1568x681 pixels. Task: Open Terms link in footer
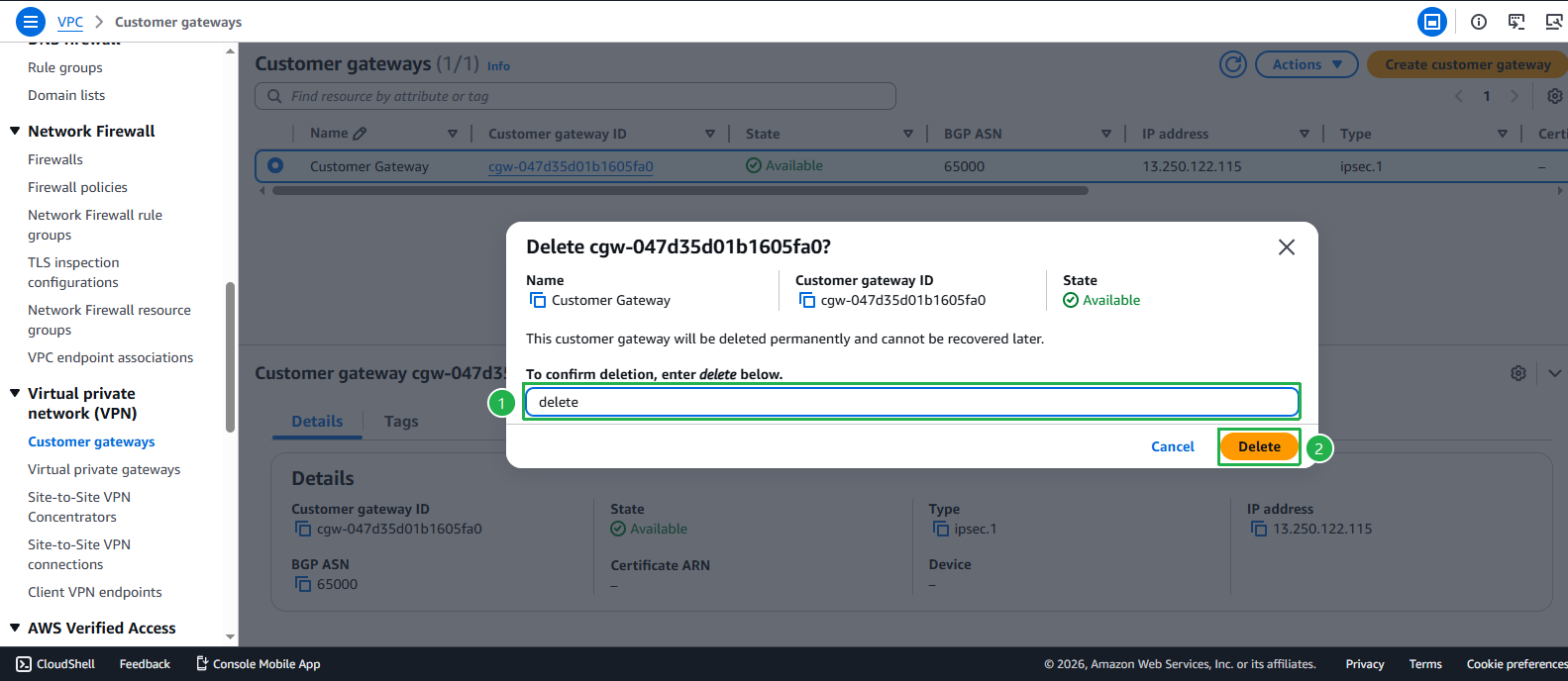pos(1425,664)
